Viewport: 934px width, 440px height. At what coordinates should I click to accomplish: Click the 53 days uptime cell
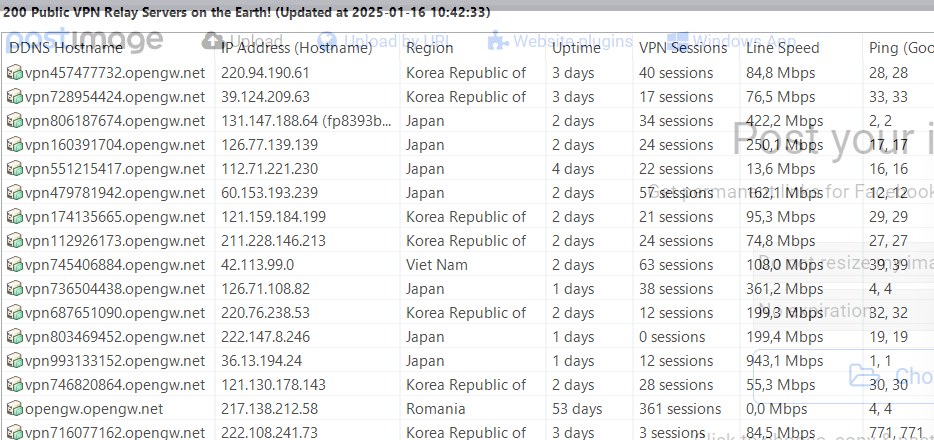[x=577, y=409]
